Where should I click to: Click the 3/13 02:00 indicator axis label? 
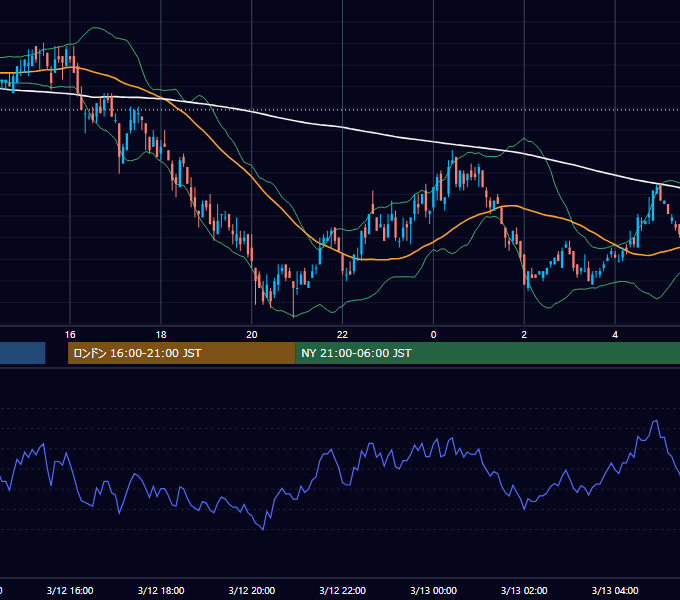(x=524, y=590)
